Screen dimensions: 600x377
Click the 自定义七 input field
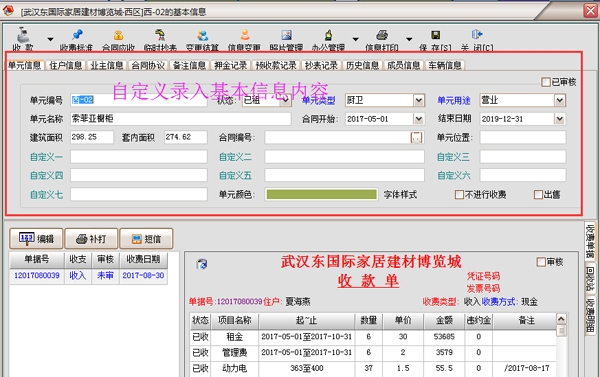click(139, 194)
